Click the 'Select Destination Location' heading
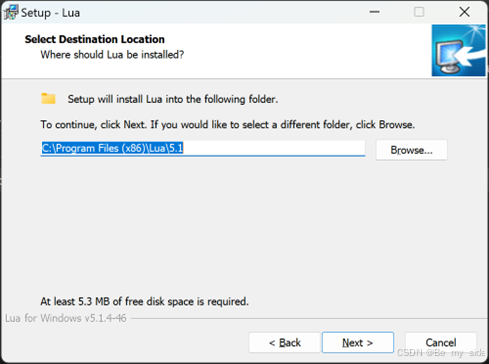 [95, 39]
